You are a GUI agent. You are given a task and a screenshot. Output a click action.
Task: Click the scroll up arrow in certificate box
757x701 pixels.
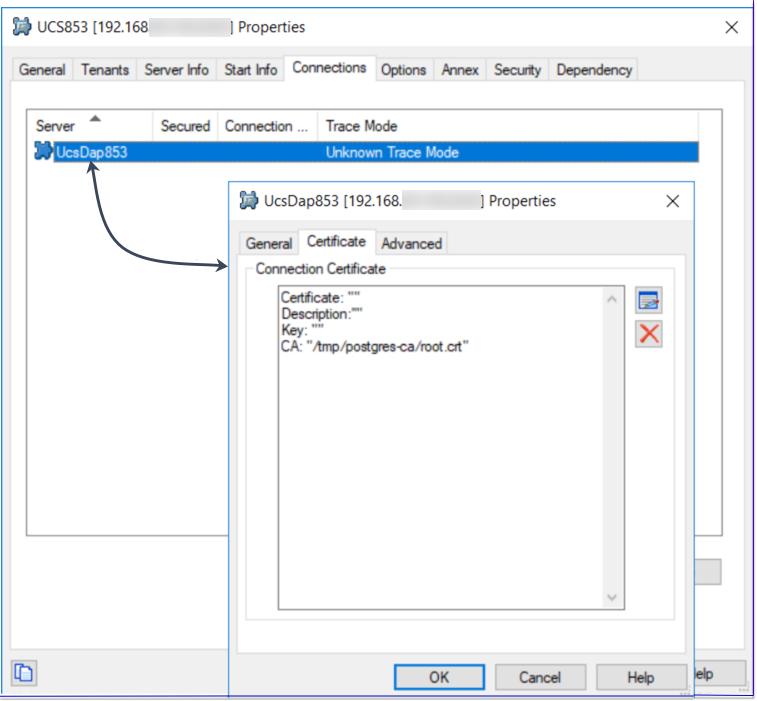coord(612,299)
